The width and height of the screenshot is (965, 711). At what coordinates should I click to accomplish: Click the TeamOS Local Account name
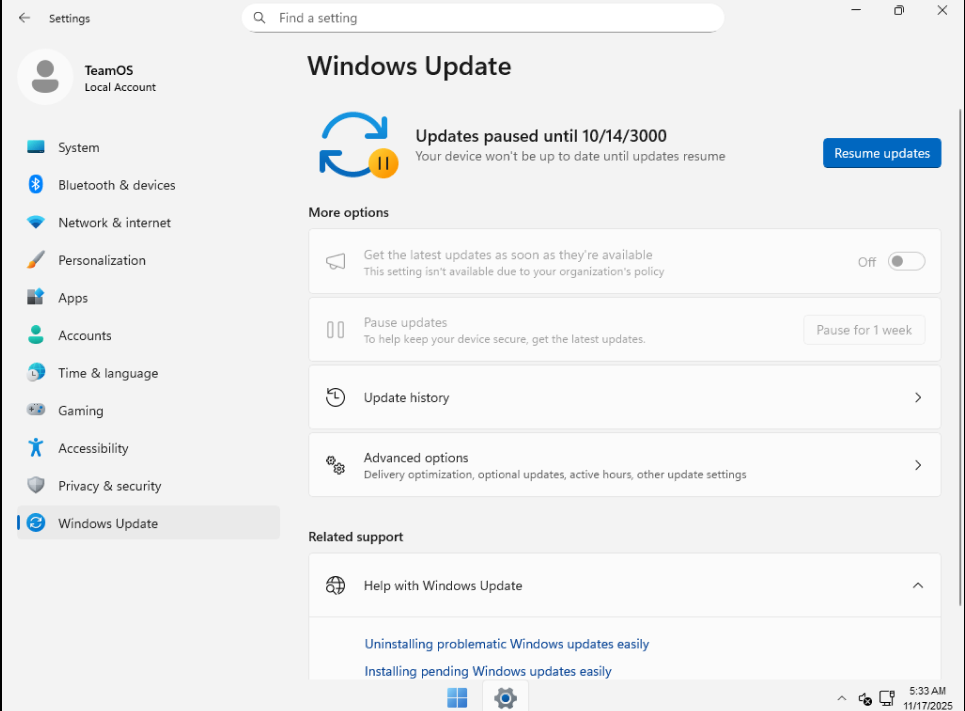pyautogui.click(x=120, y=78)
